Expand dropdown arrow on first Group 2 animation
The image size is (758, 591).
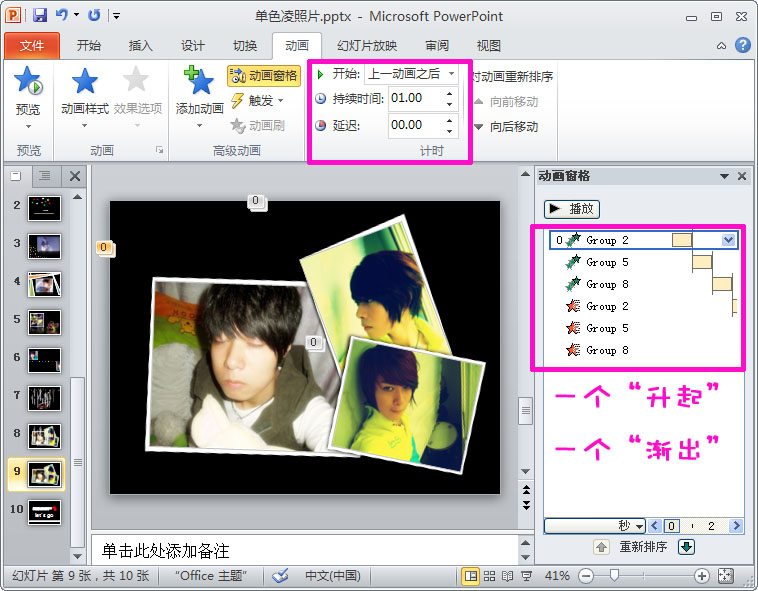tap(728, 240)
